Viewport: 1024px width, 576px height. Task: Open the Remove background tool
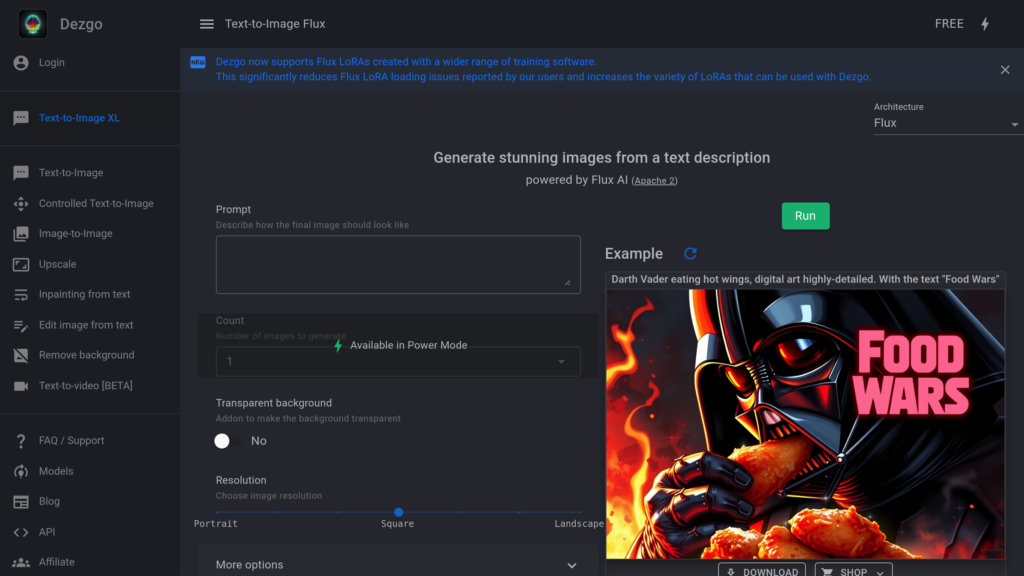point(86,355)
